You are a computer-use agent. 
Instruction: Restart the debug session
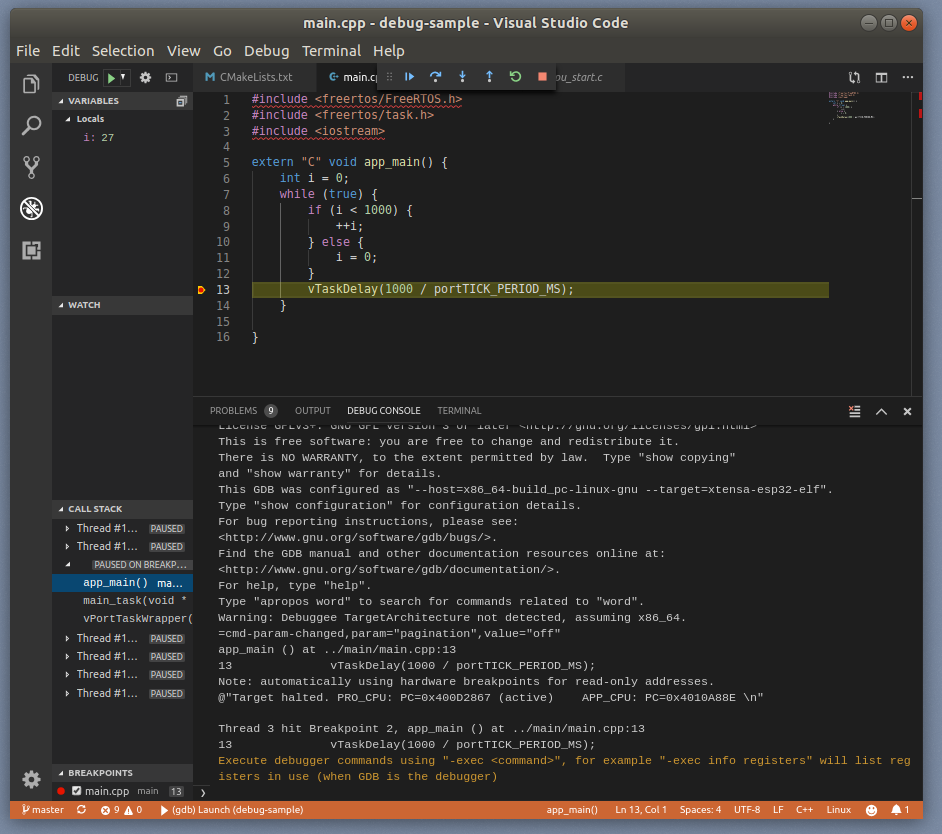(x=515, y=77)
